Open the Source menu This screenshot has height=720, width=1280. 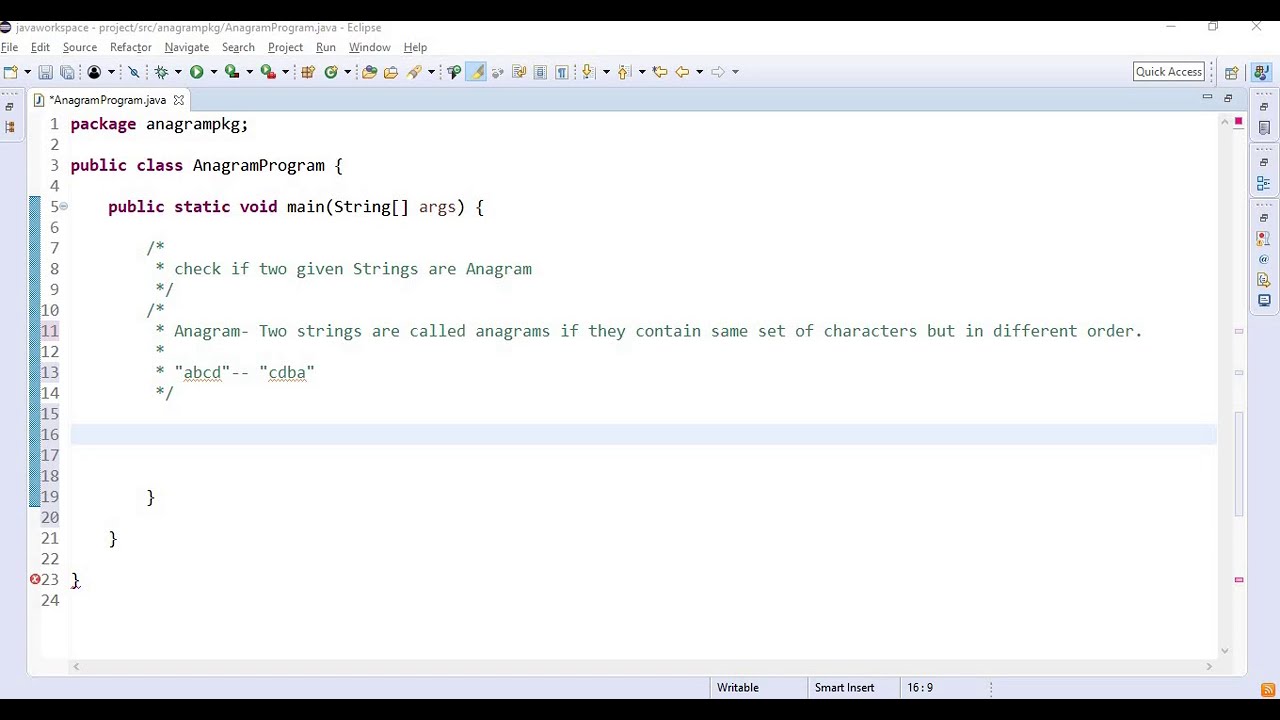tap(80, 47)
